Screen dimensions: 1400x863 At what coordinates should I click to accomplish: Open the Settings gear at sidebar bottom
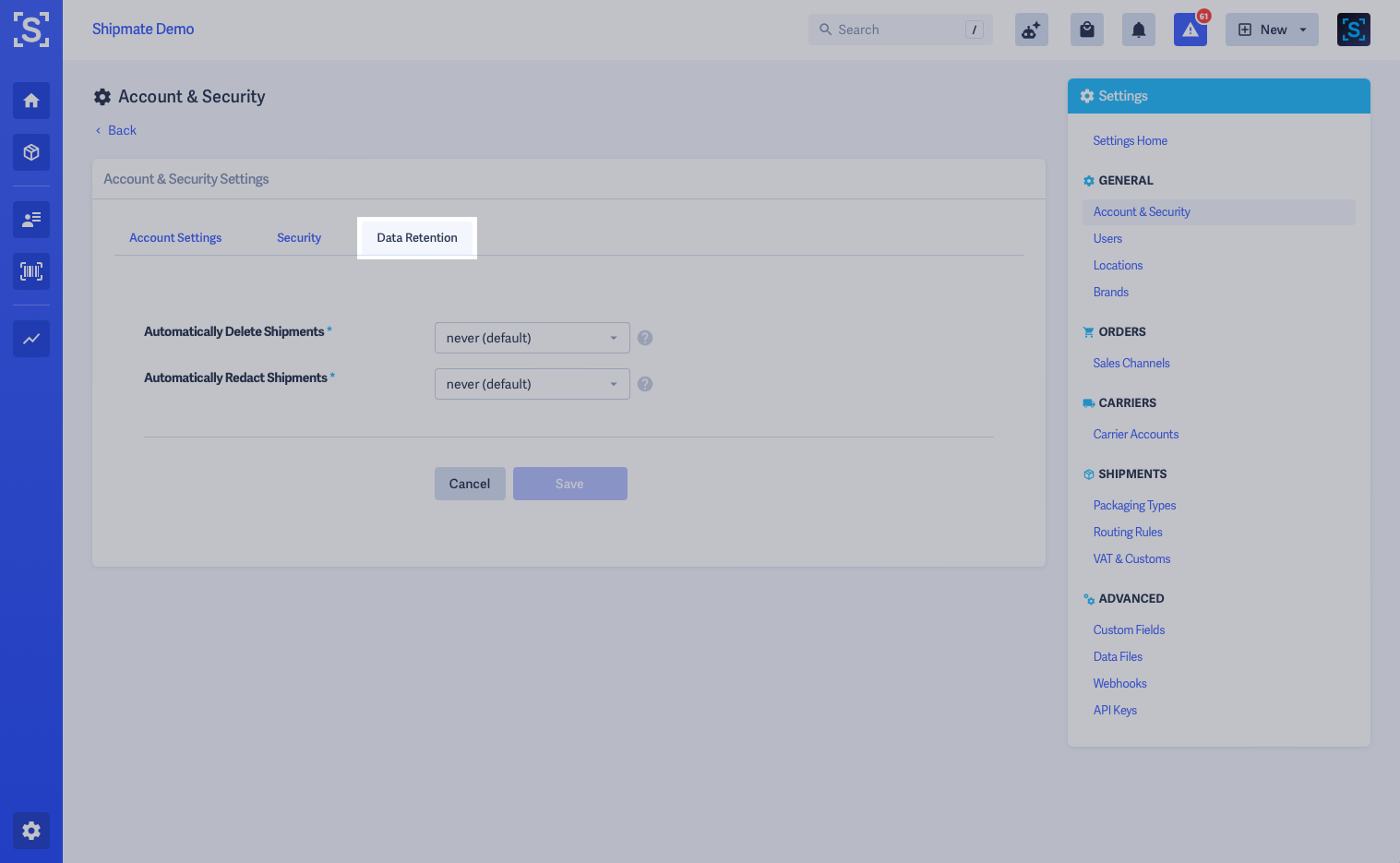tap(30, 831)
